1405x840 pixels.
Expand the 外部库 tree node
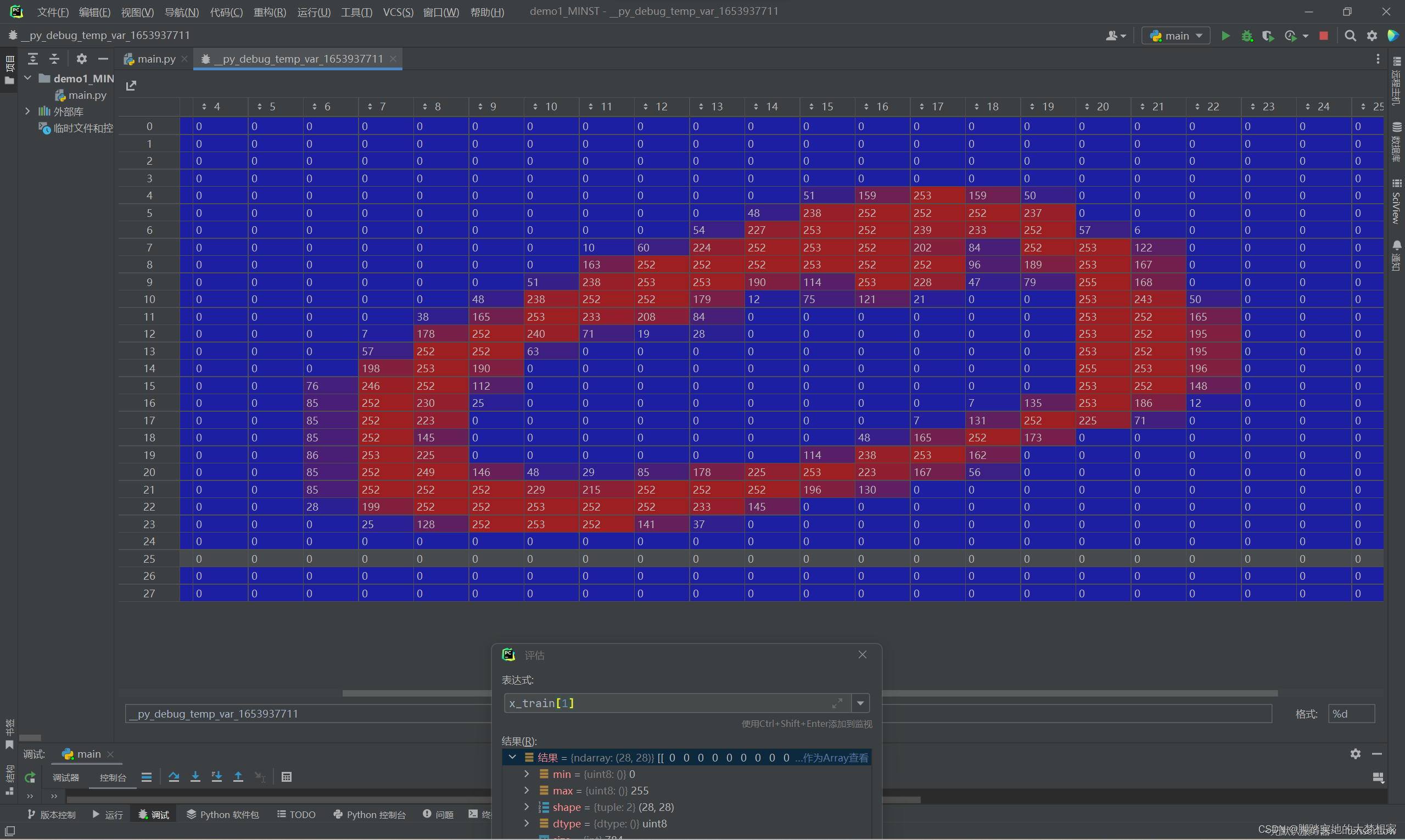(x=28, y=111)
